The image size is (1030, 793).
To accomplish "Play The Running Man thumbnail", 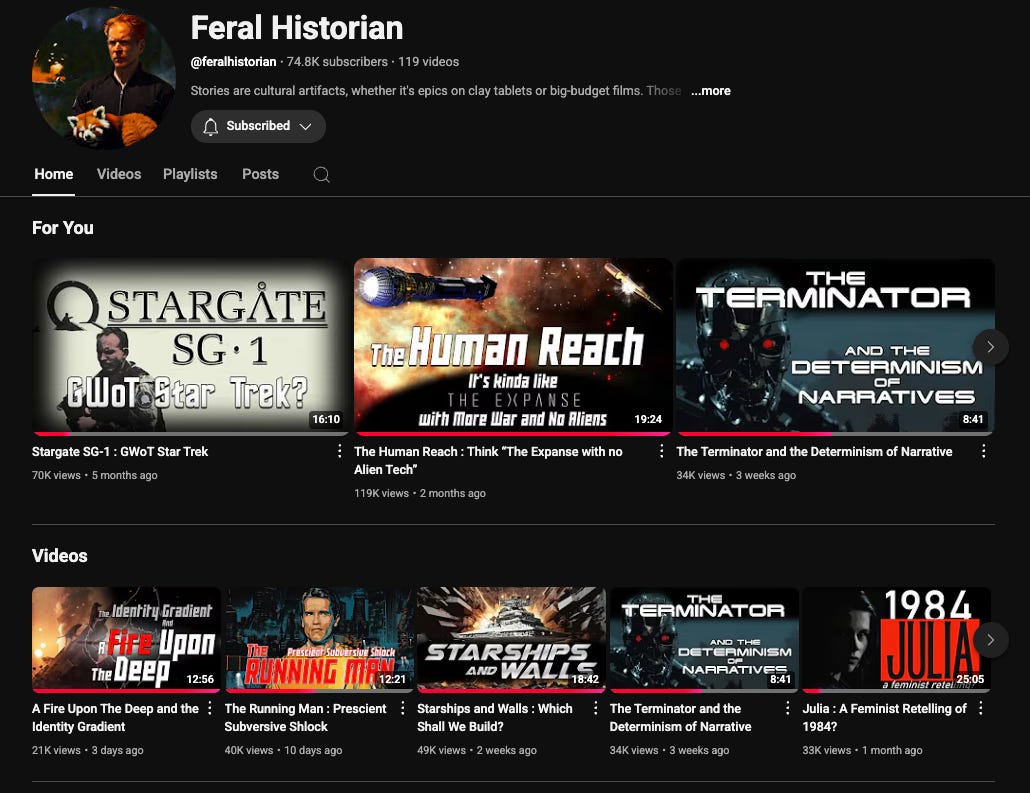I will (x=319, y=639).
